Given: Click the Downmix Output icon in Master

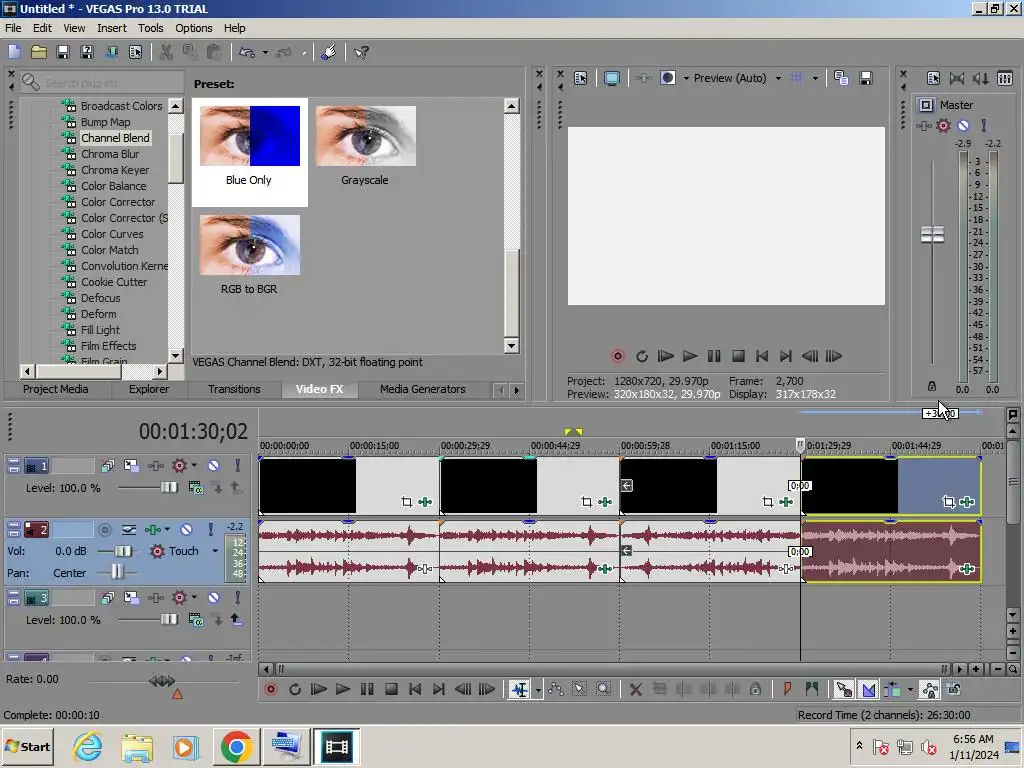Looking at the screenshot, I should click(957, 78).
